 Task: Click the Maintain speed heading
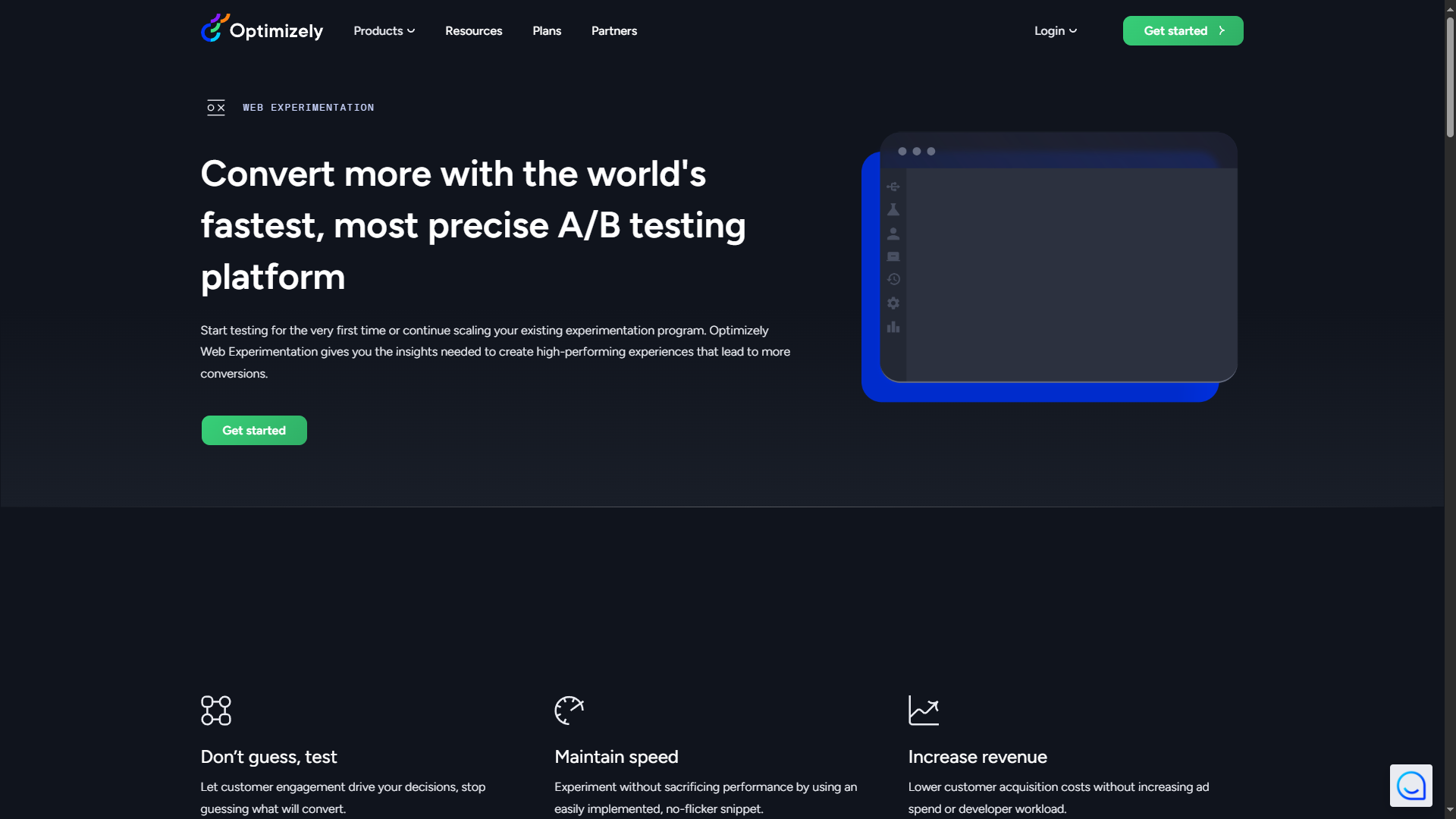point(617,757)
